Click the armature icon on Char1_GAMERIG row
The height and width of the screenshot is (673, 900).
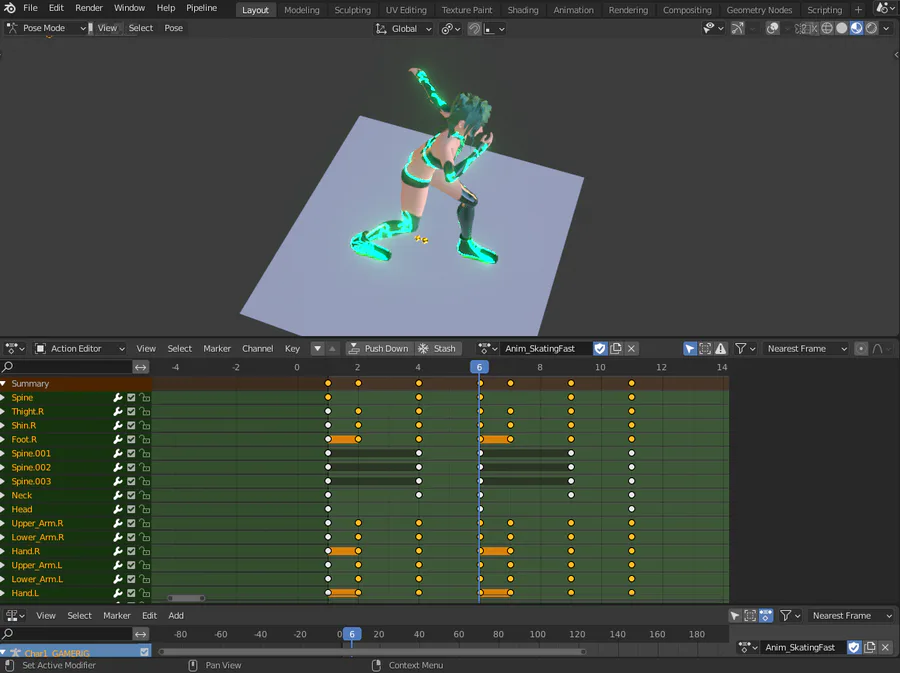point(16,653)
